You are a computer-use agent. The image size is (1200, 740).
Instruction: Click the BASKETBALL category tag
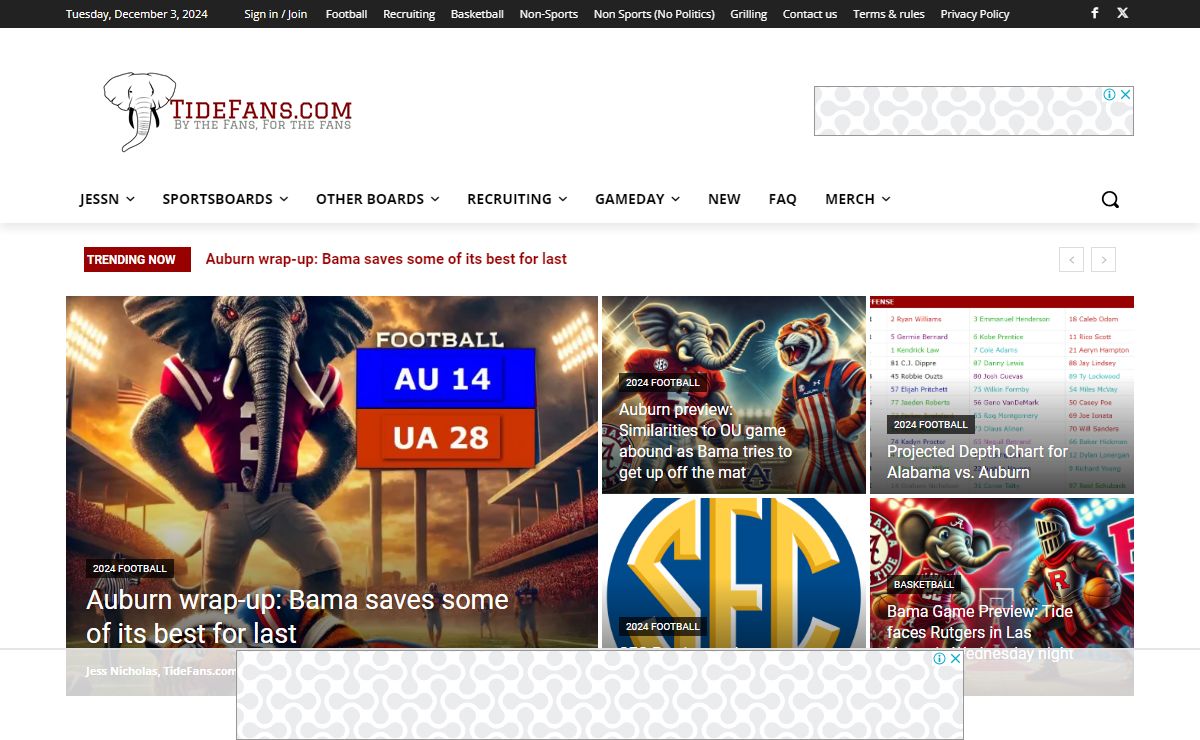pos(923,584)
